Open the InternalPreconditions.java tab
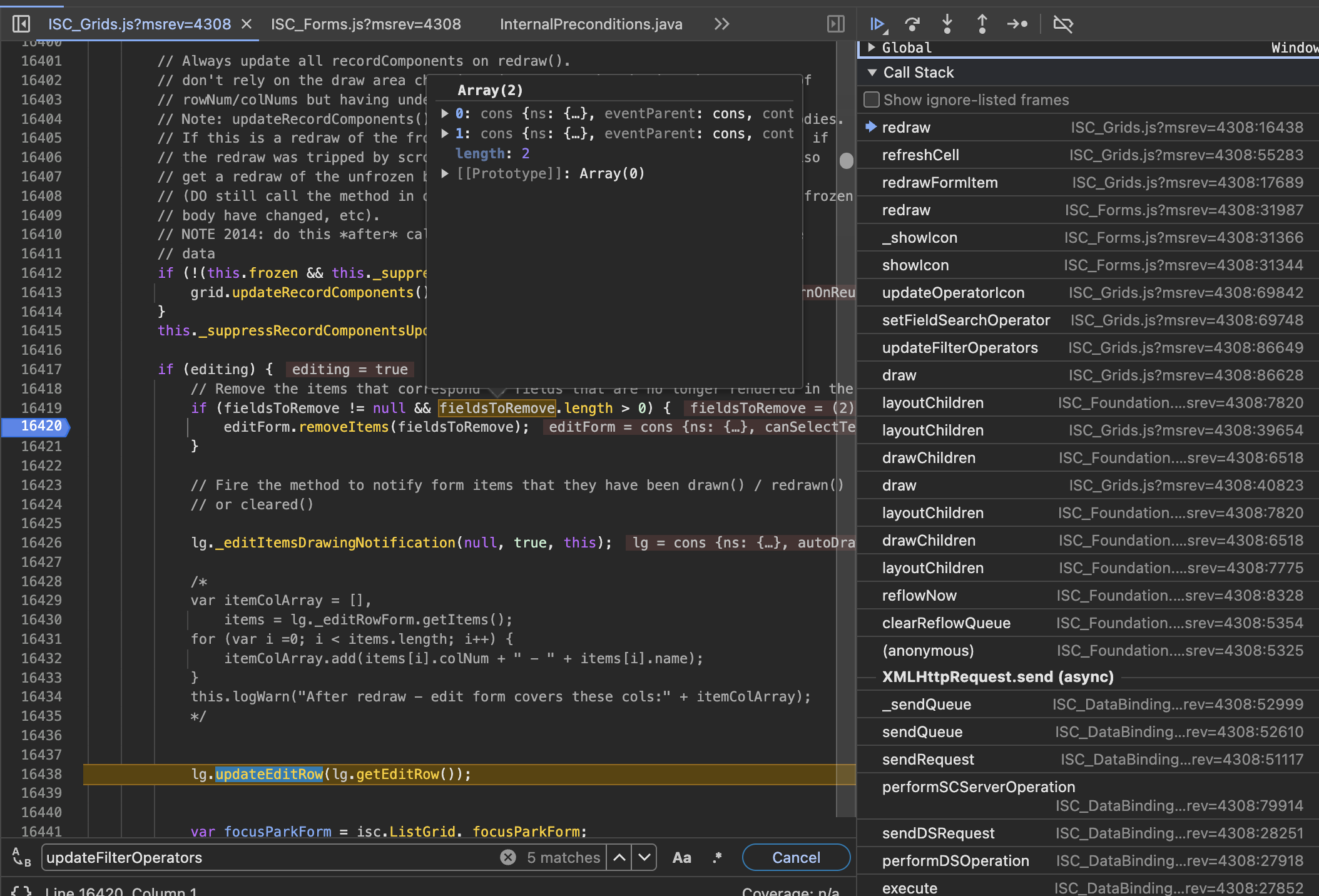This screenshot has height=896, width=1319. tap(591, 24)
